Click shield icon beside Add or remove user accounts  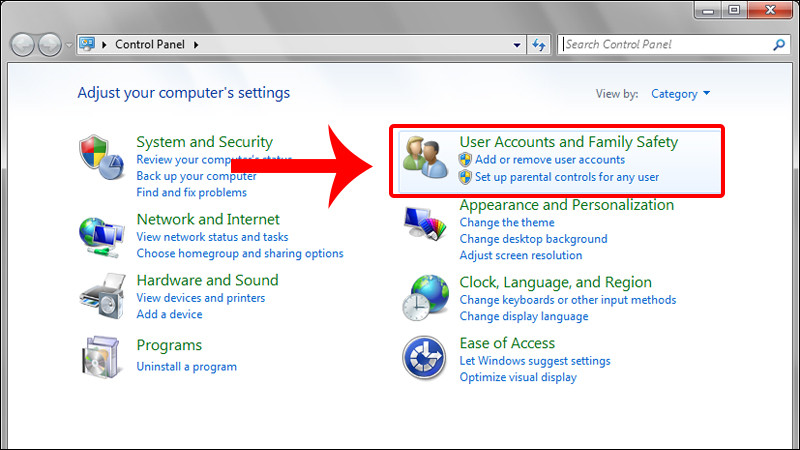(465, 160)
